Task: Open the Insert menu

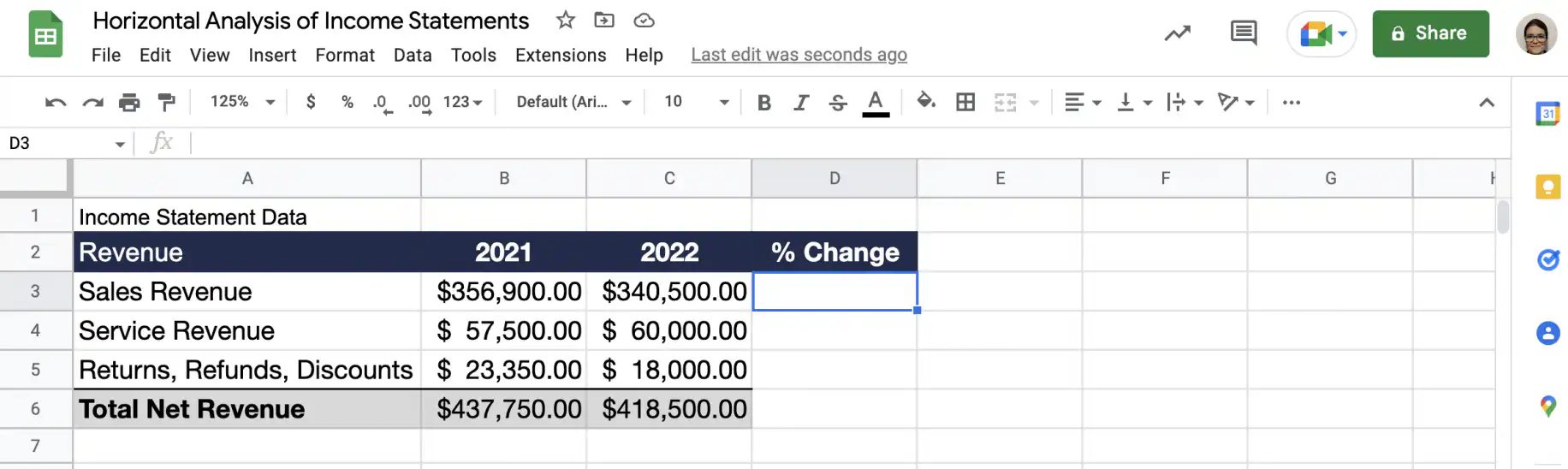Action: pyautogui.click(x=272, y=56)
